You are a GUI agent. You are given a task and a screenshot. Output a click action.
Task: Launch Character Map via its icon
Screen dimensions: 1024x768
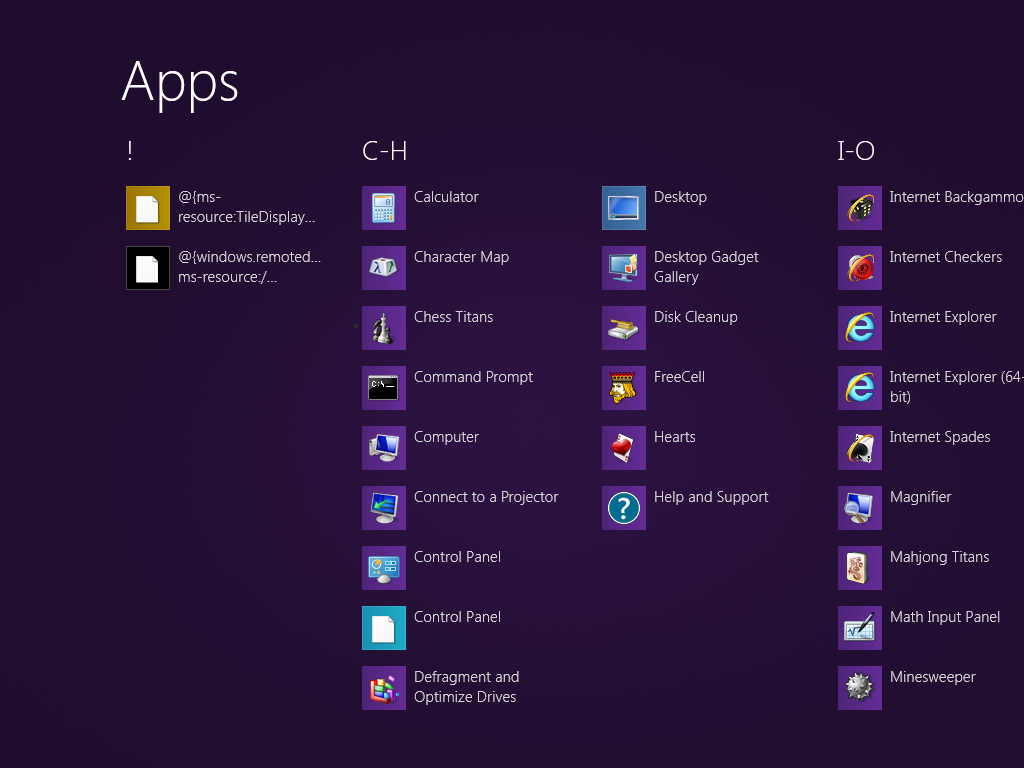(383, 268)
